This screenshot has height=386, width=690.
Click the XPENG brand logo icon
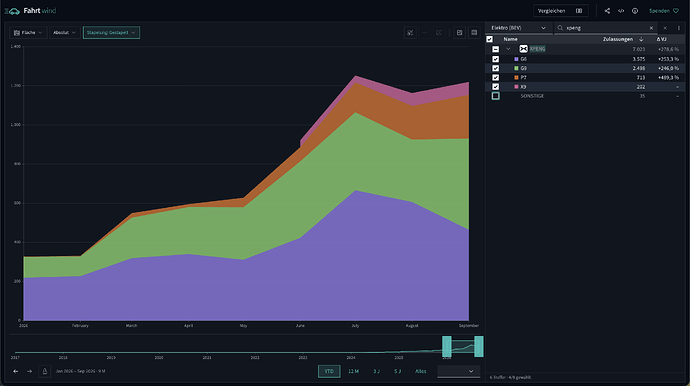[523, 49]
